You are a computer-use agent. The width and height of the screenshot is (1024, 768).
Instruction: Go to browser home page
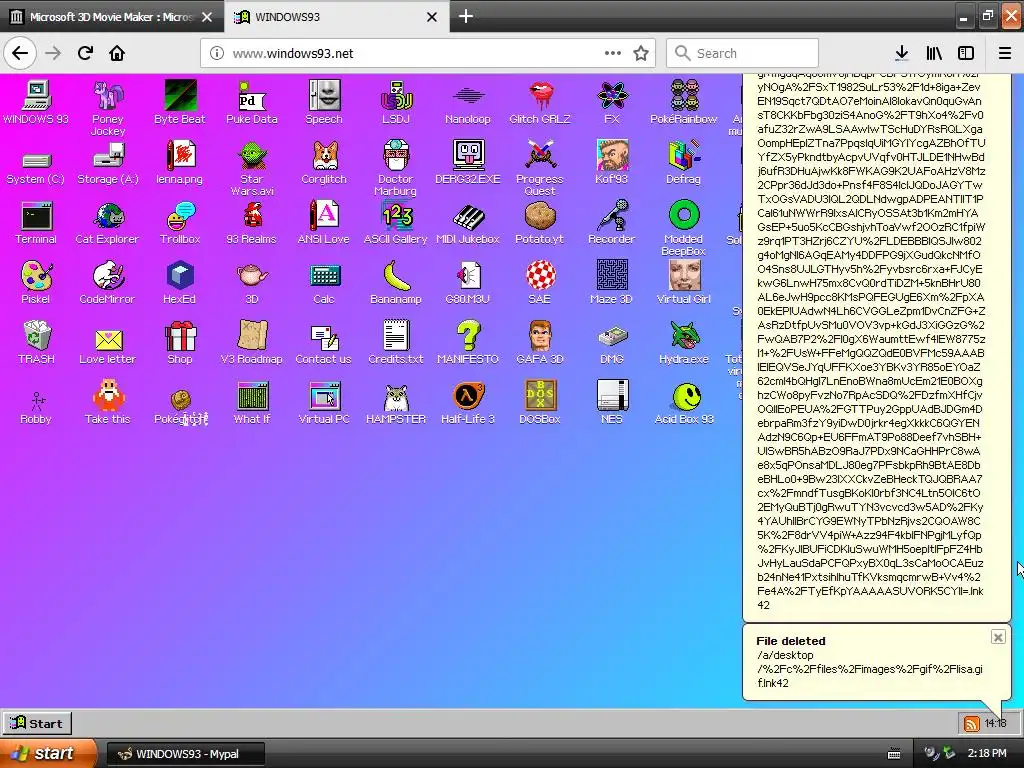point(117,53)
